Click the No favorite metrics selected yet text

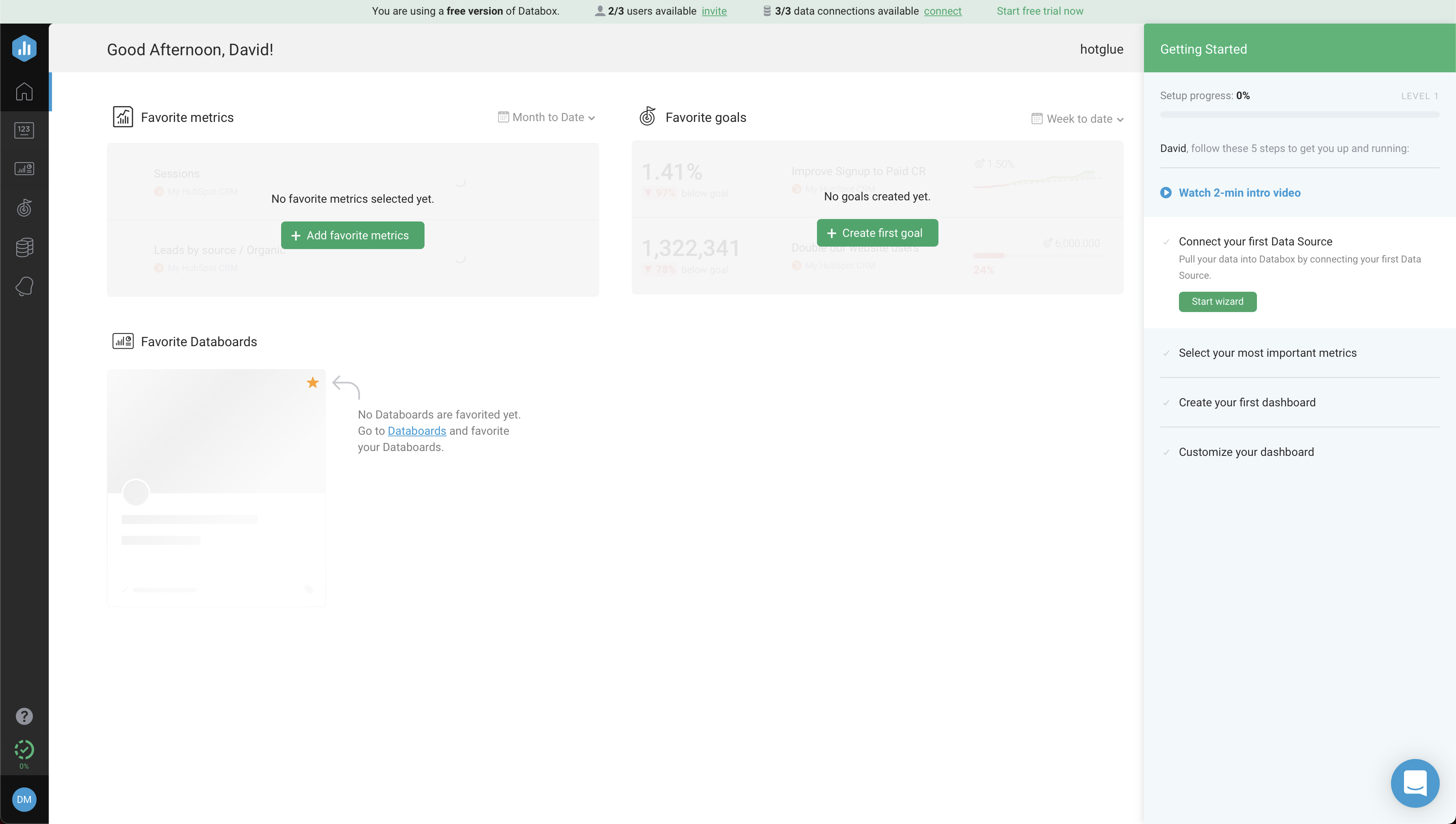coord(352,199)
